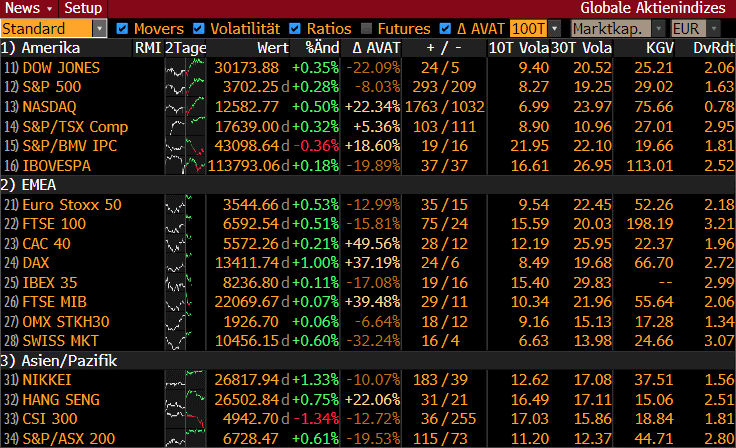Screen dimensions: 736x448
Task: Open the News menu
Action: pyautogui.click(x=28, y=8)
